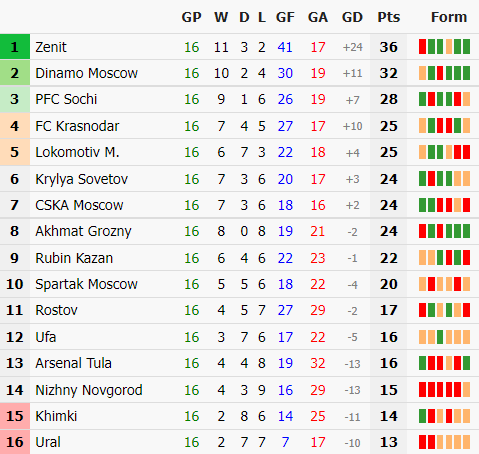Open Lokomotiv M. team details

tap(77, 152)
